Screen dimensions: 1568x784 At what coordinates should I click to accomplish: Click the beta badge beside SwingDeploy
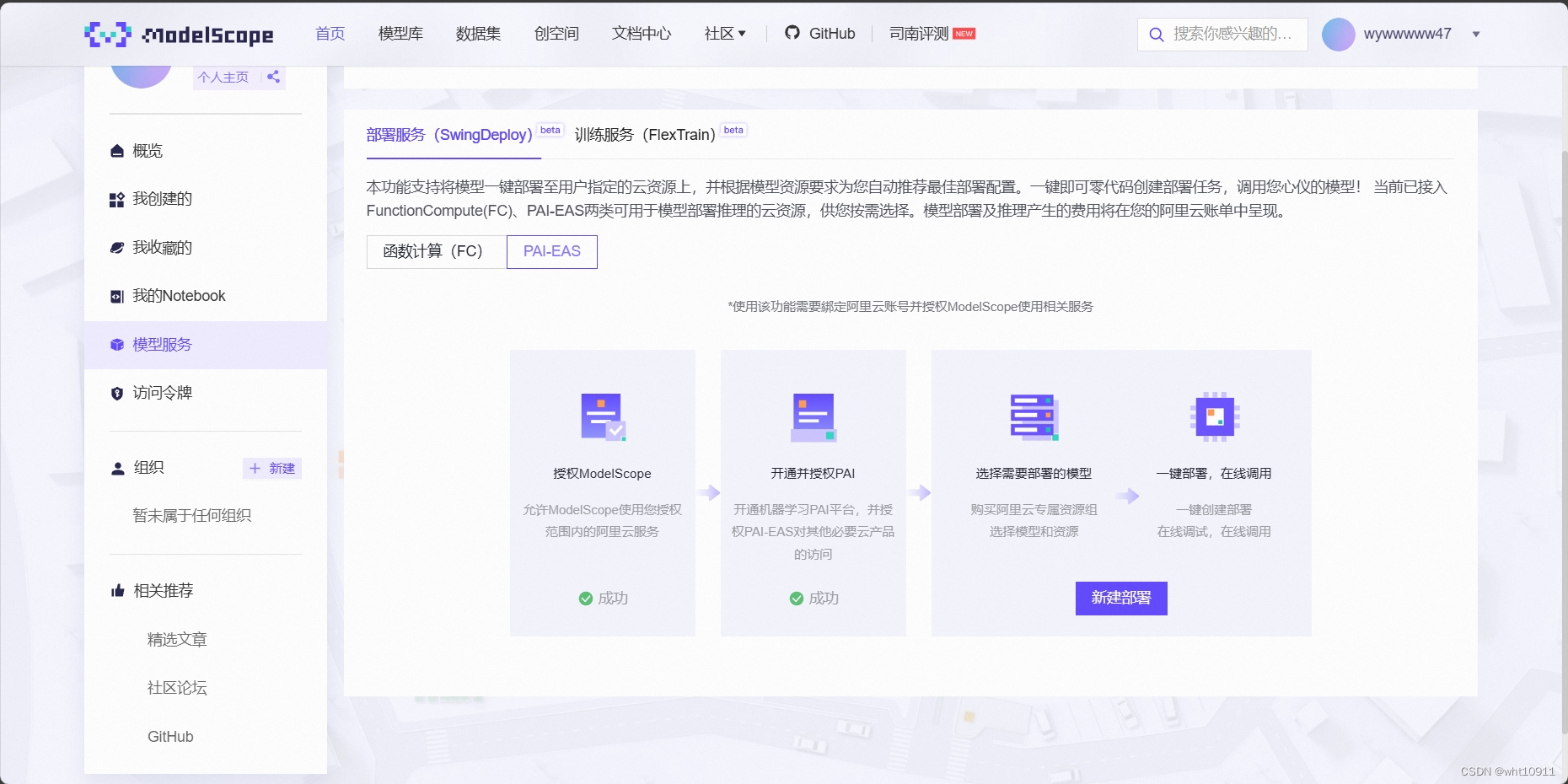550,130
